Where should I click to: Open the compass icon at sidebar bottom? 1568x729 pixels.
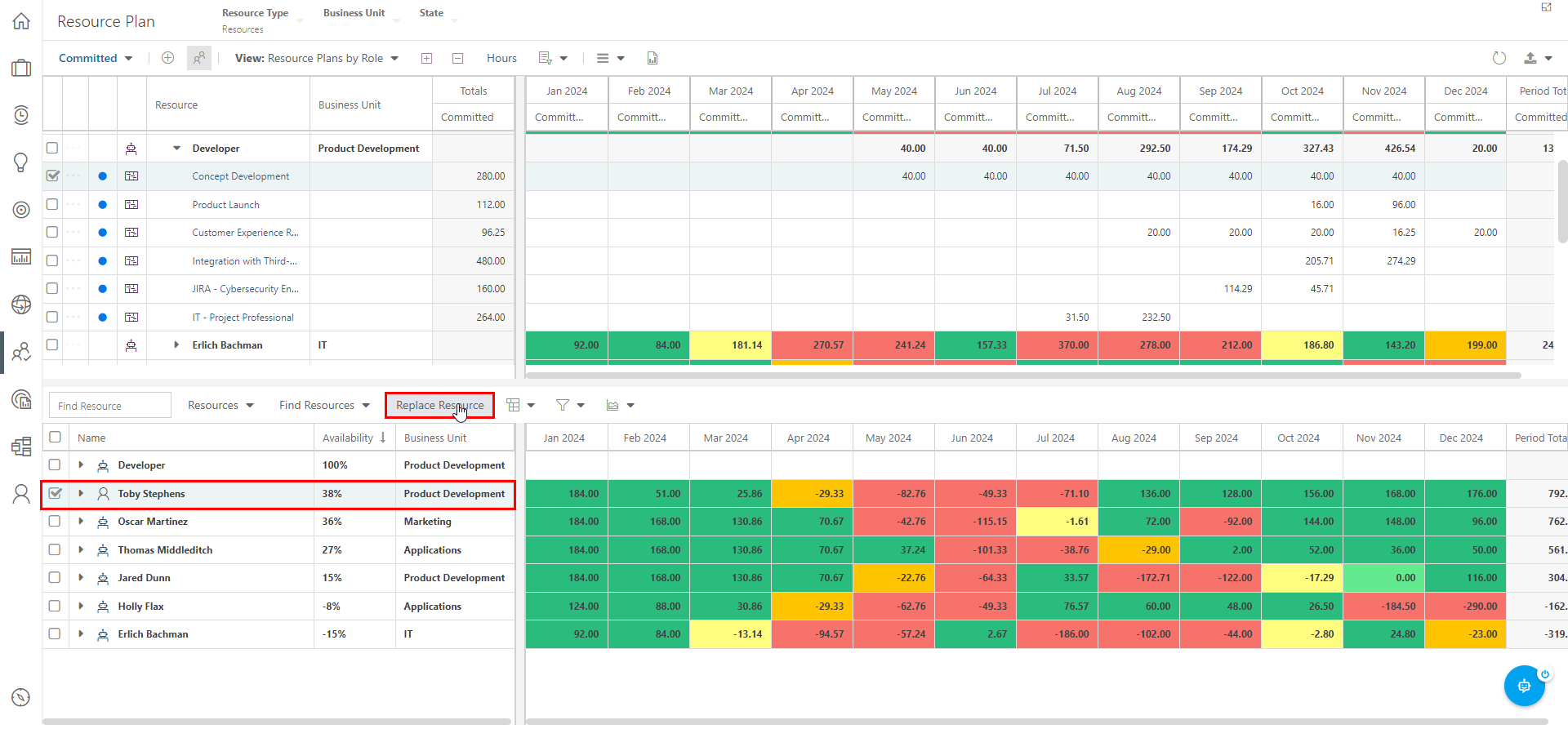click(21, 697)
